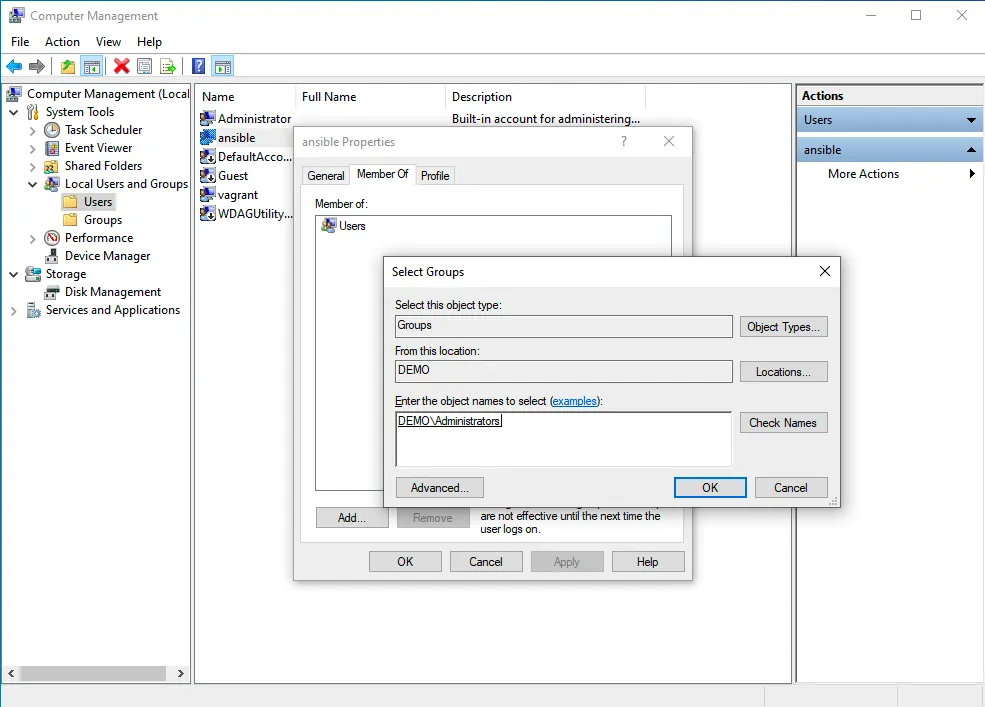Click the Shared Folders icon
The width and height of the screenshot is (985, 707).
pyautogui.click(x=52, y=167)
